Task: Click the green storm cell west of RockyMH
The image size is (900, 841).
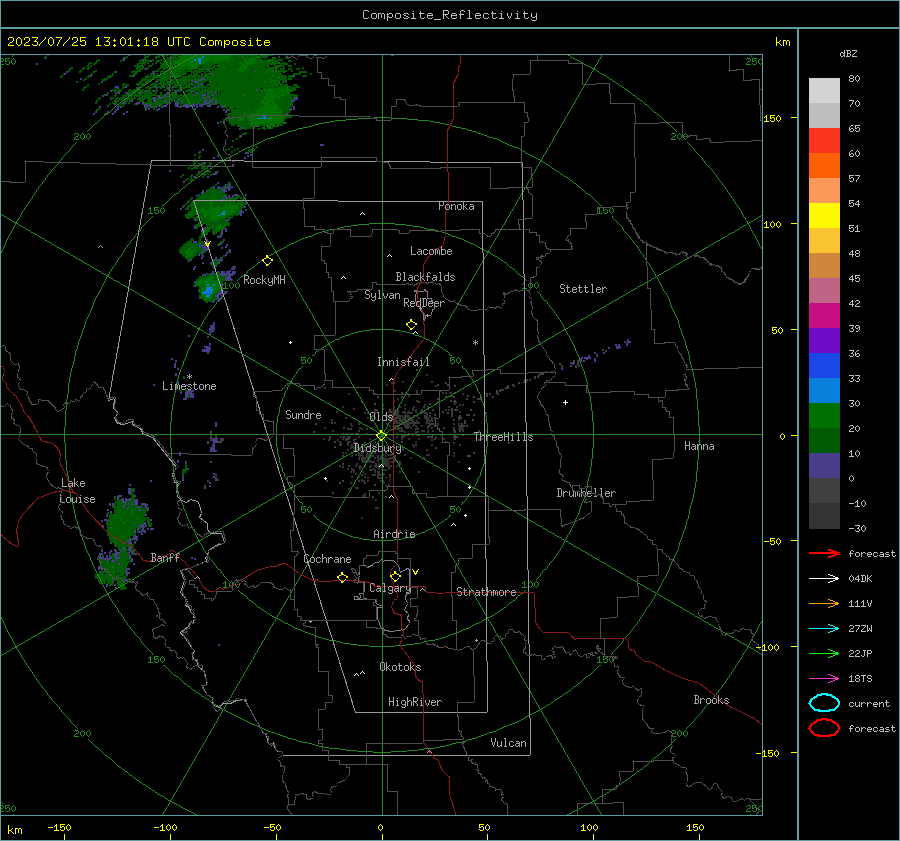Action: 209,287
